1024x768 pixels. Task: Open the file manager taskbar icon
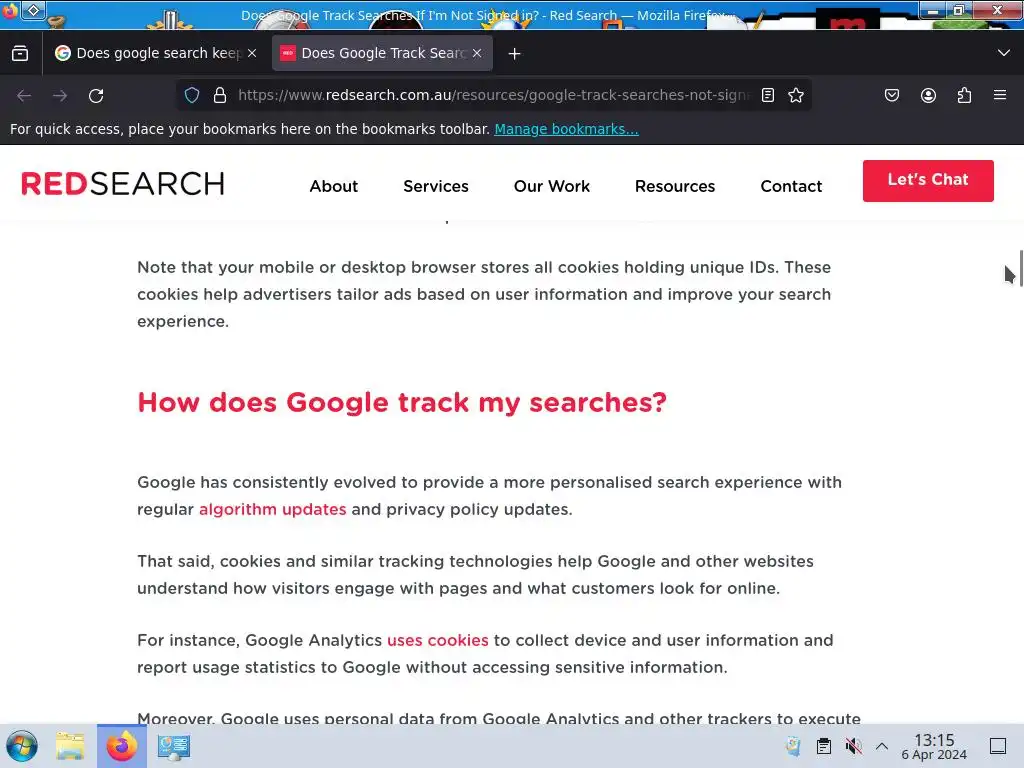pos(70,746)
